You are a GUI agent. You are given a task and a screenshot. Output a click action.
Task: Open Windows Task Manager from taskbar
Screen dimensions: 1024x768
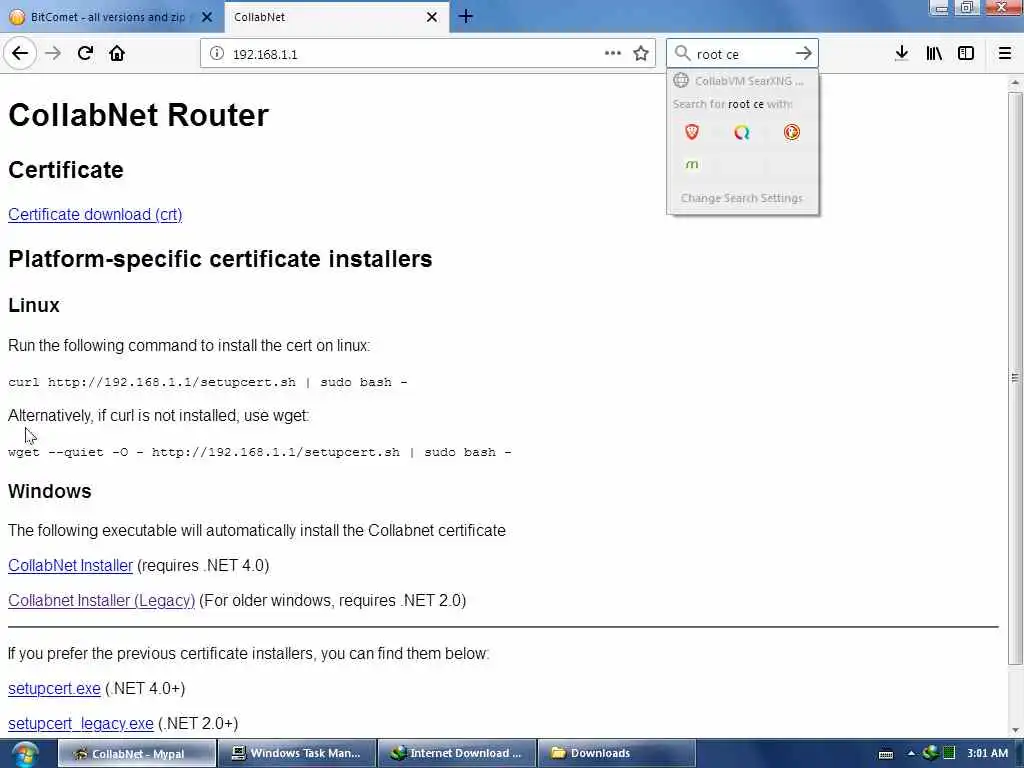[297, 754]
